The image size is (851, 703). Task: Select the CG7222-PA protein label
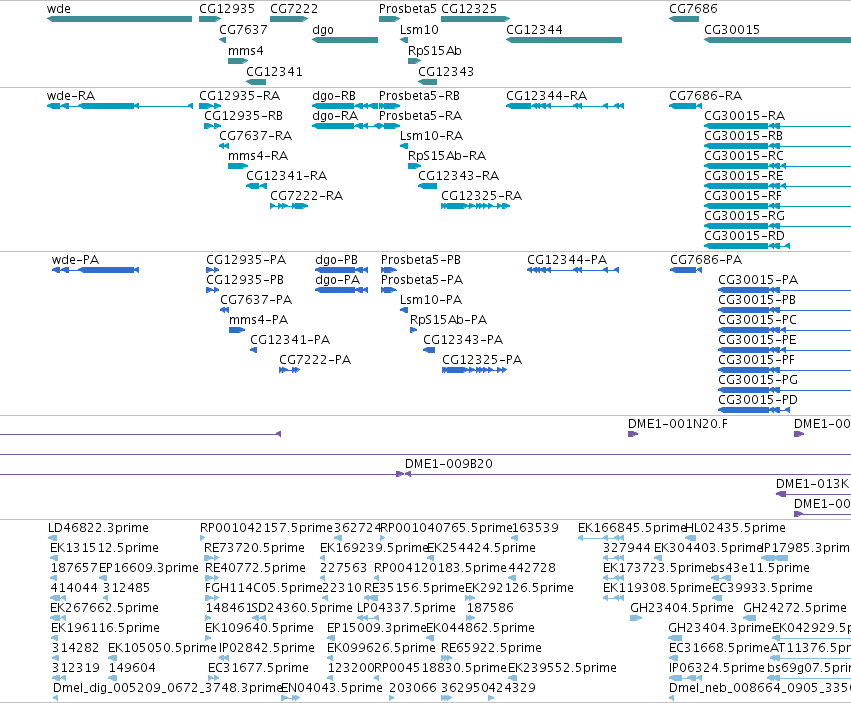[315, 359]
